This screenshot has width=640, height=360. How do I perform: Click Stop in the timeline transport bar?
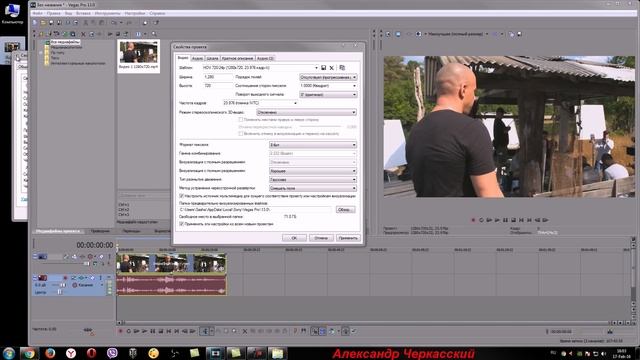(161, 331)
